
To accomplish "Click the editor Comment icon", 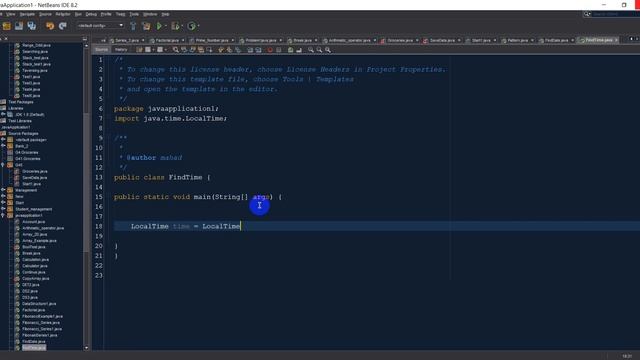I will pos(290,50).
